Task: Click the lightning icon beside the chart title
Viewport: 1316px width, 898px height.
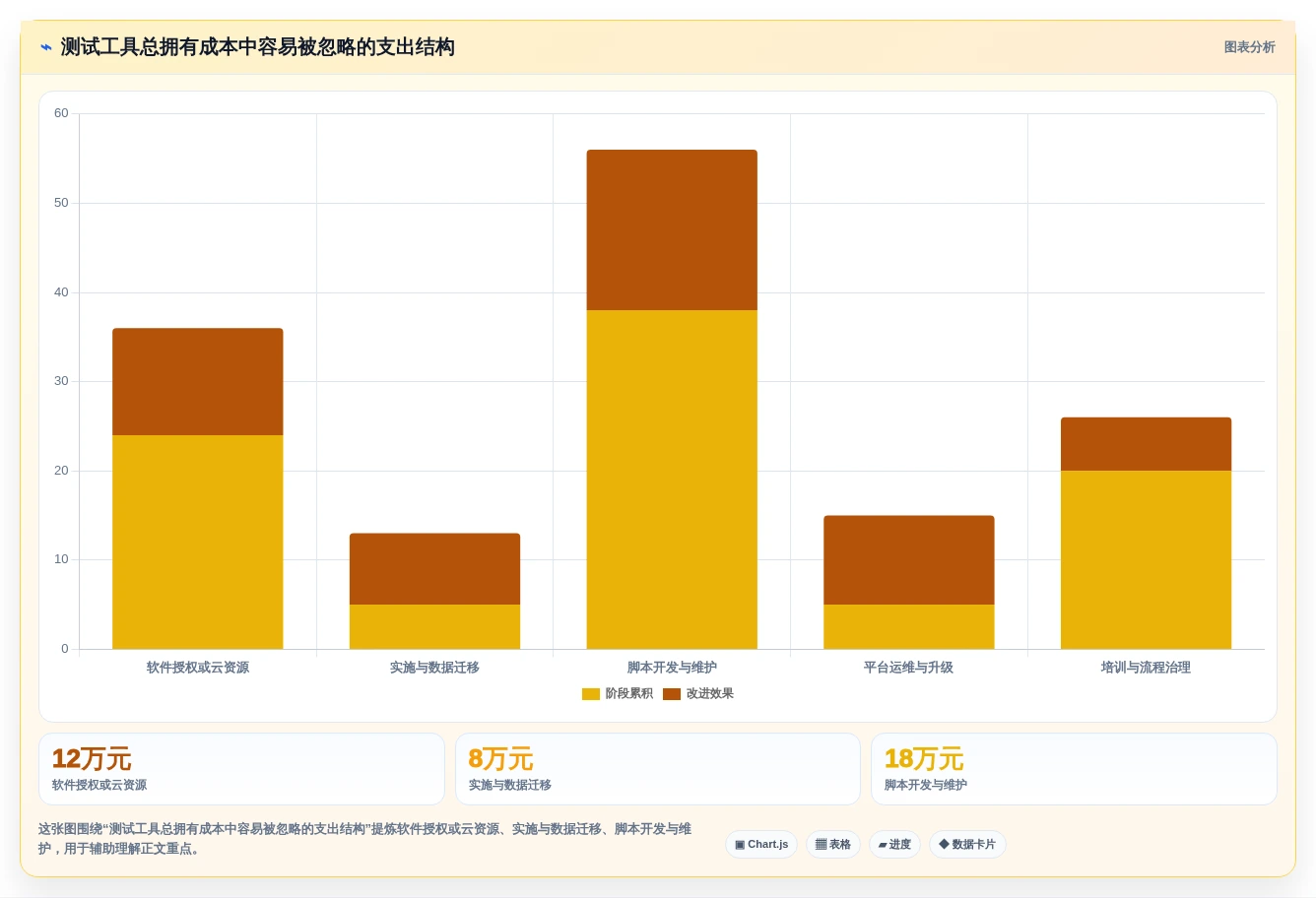Action: [45, 47]
